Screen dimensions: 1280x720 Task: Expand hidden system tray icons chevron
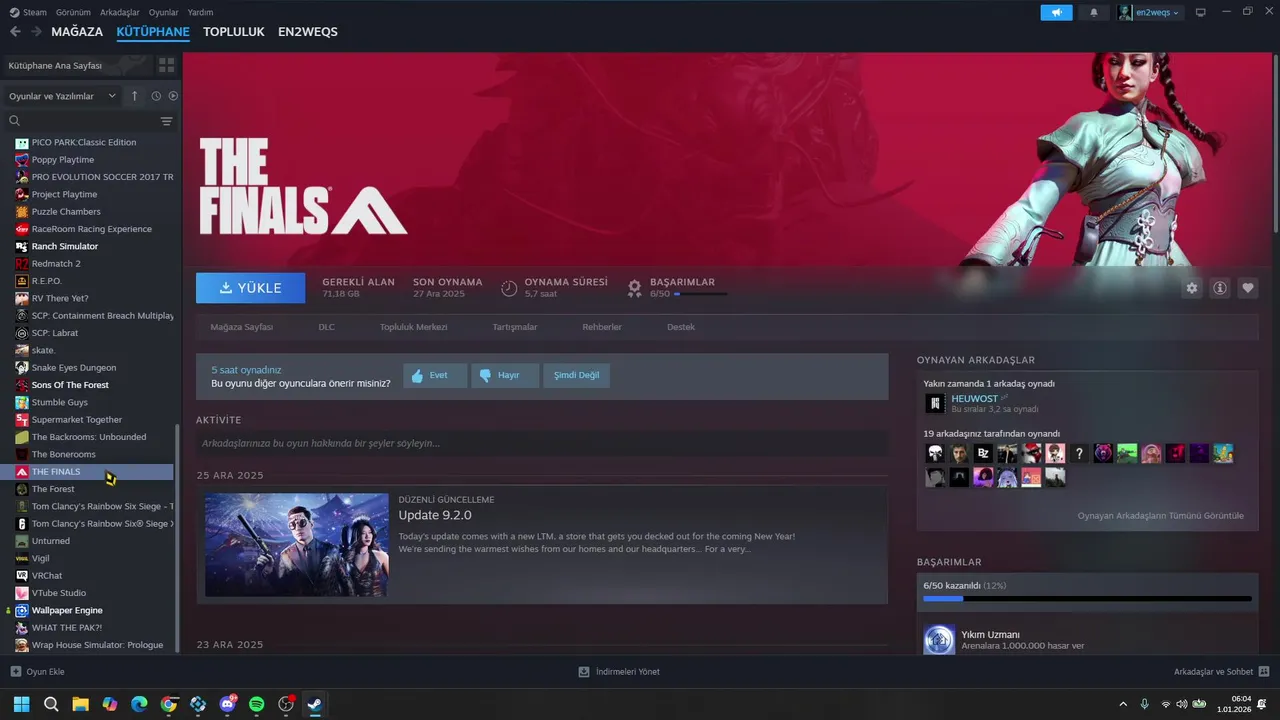[1123, 704]
